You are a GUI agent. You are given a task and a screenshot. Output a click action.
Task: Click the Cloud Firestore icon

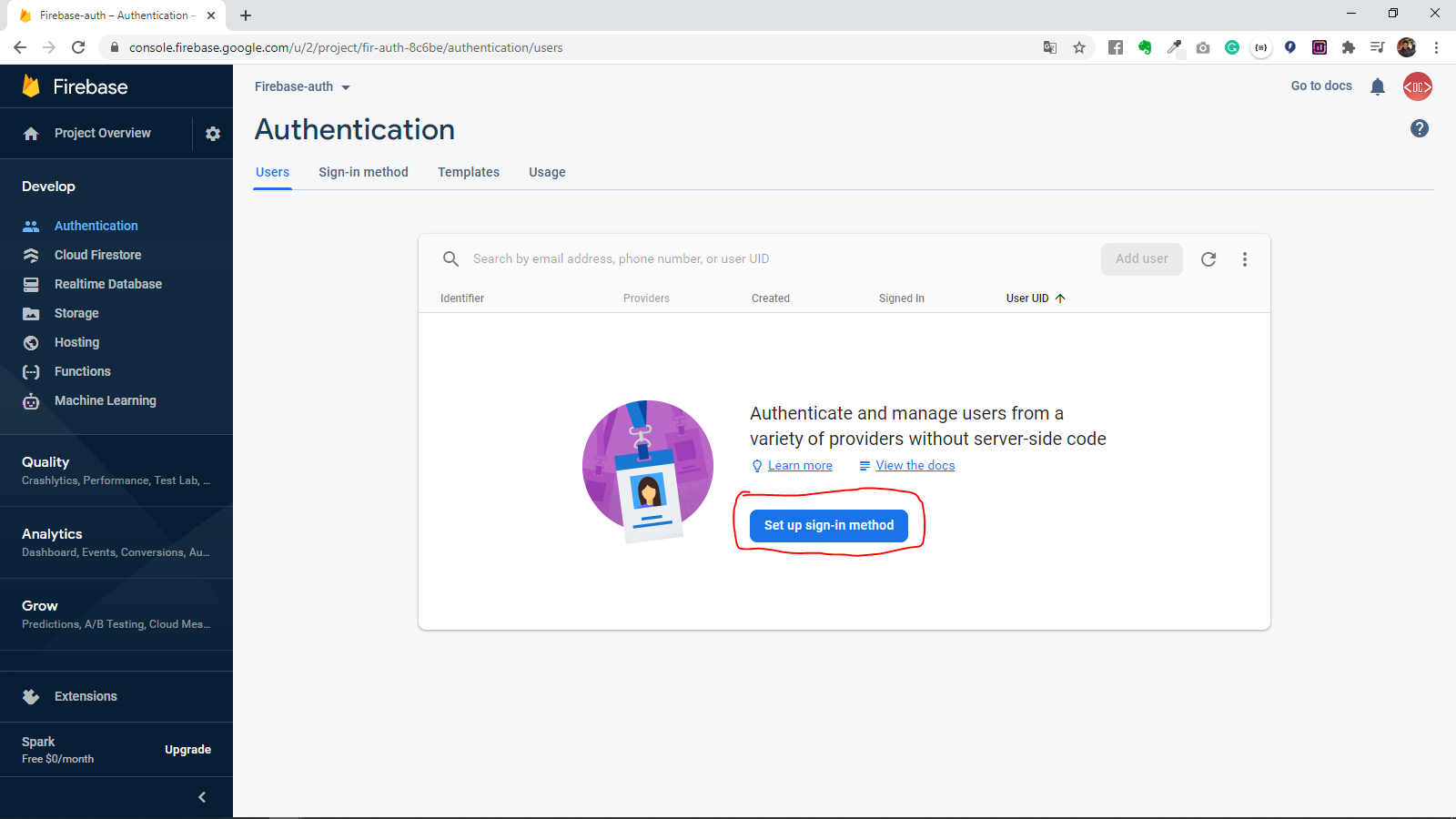pyautogui.click(x=31, y=255)
